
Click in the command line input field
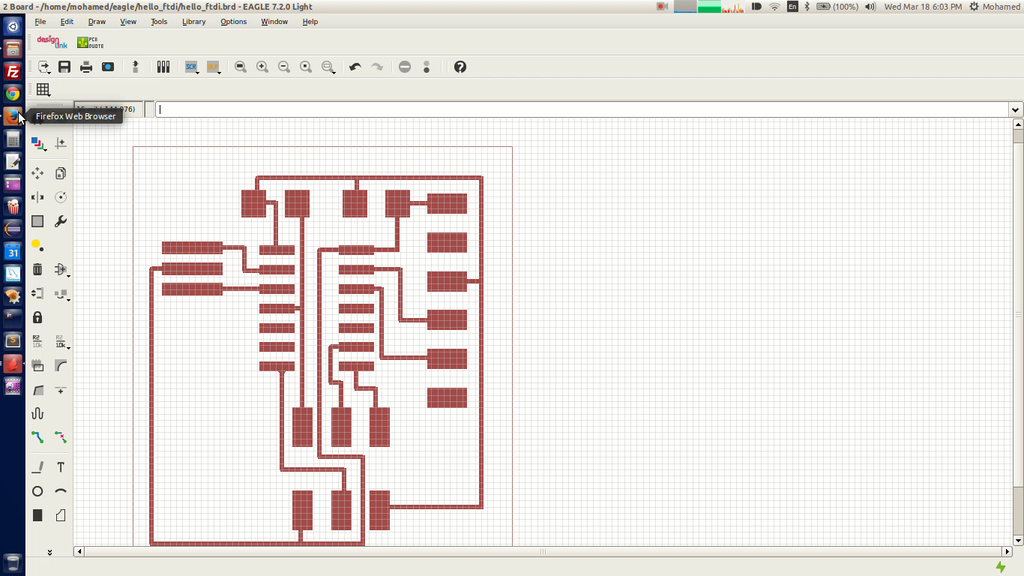581,110
